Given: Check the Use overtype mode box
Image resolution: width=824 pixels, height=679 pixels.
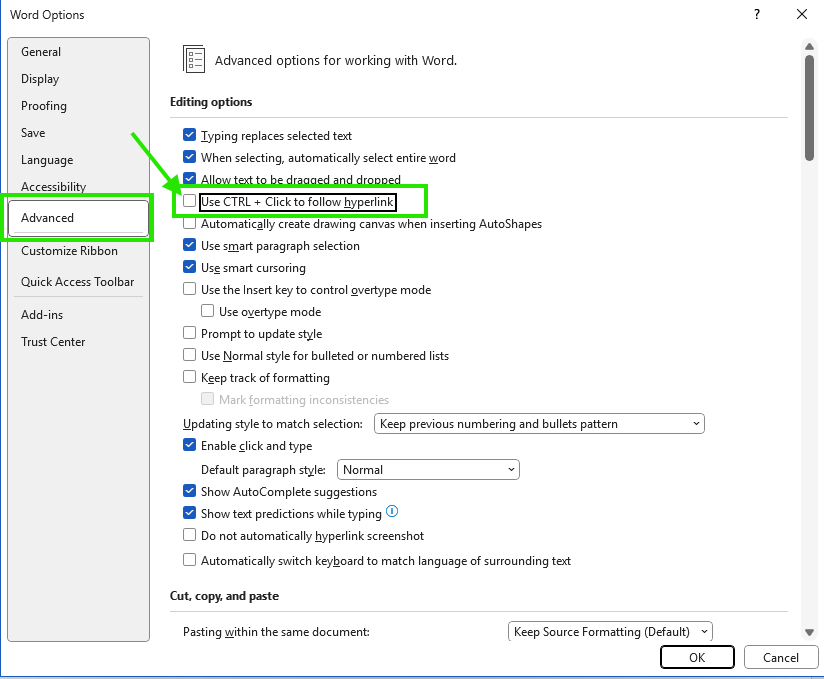Looking at the screenshot, I should click(208, 311).
